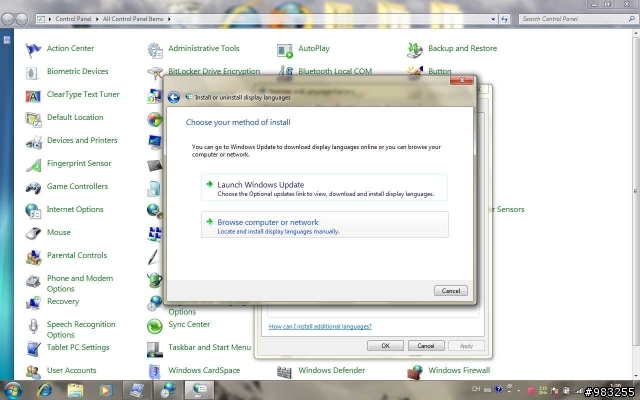The width and height of the screenshot is (640, 400).
Task: Click the Windows Start orb
Action: pyautogui.click(x=13, y=391)
